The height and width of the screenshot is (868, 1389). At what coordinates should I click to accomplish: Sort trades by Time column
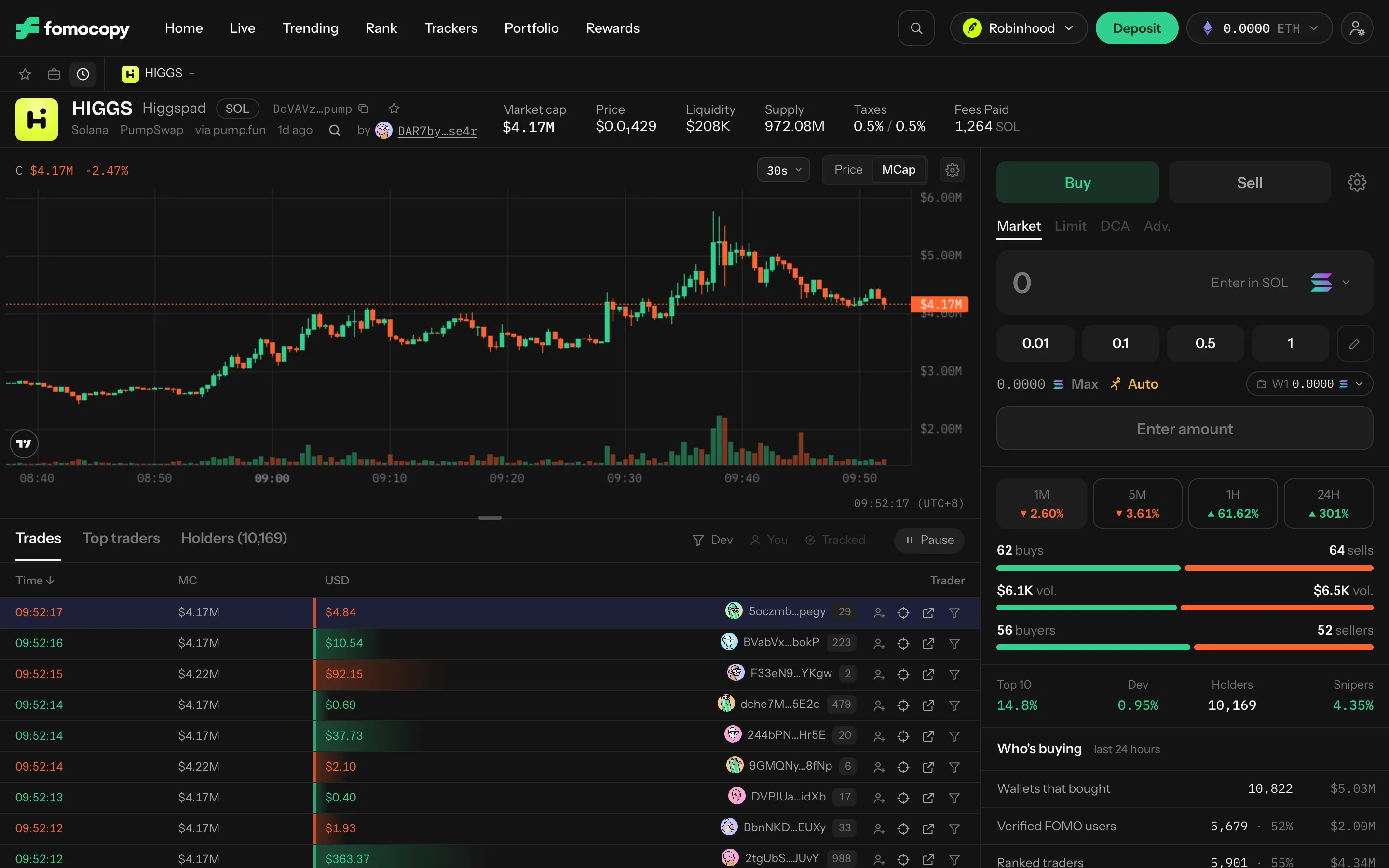tap(35, 581)
